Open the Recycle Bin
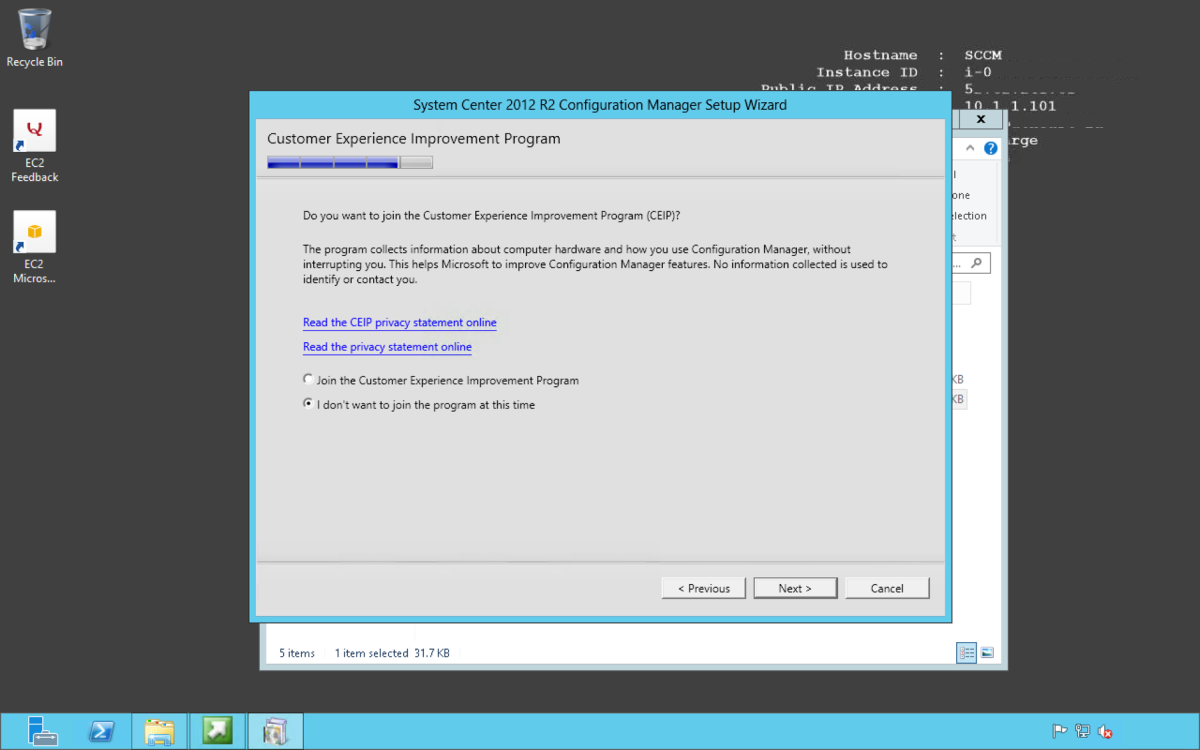Viewport: 1200px width, 750px height. point(33,33)
